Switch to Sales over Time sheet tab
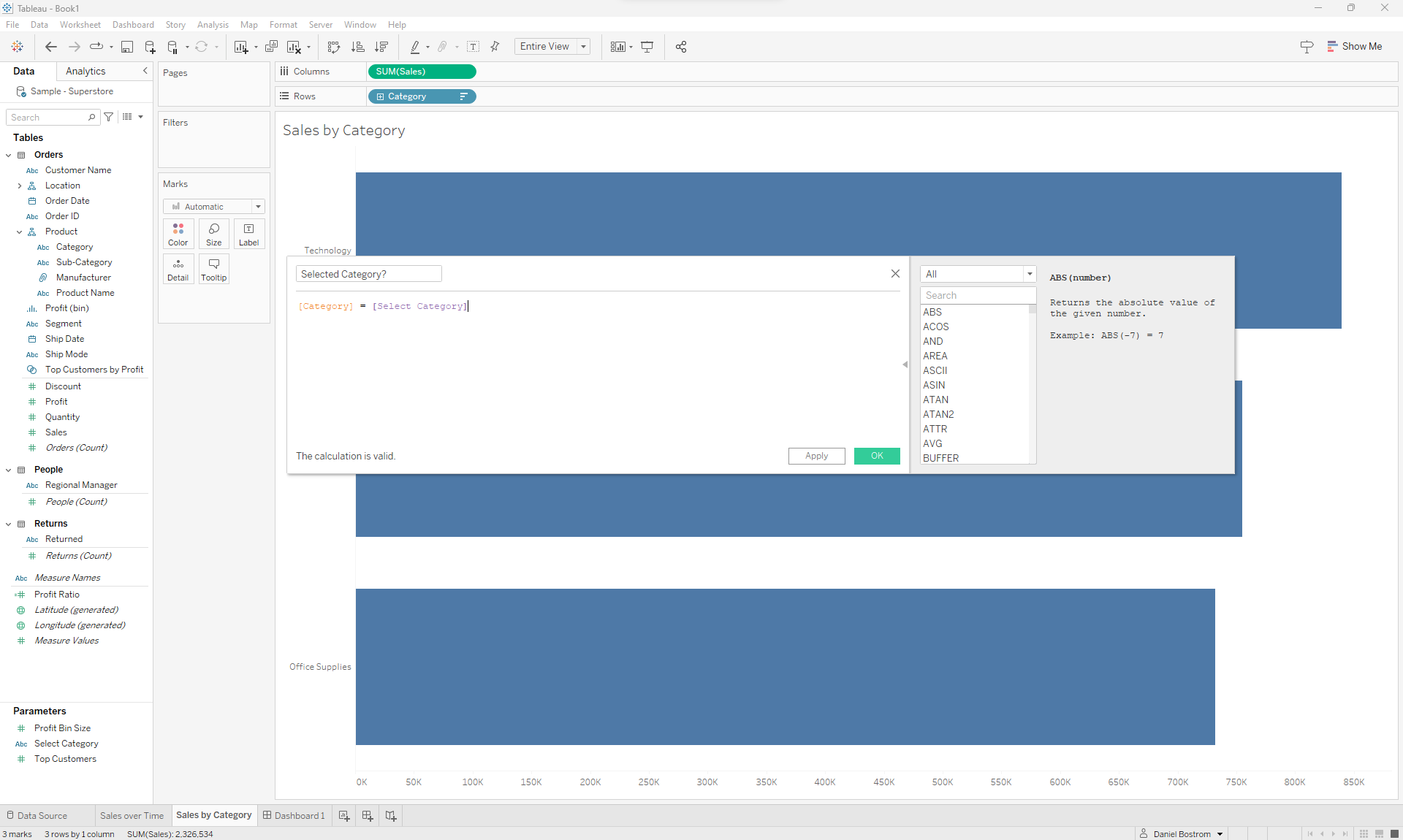1403x840 pixels. pyautogui.click(x=132, y=815)
